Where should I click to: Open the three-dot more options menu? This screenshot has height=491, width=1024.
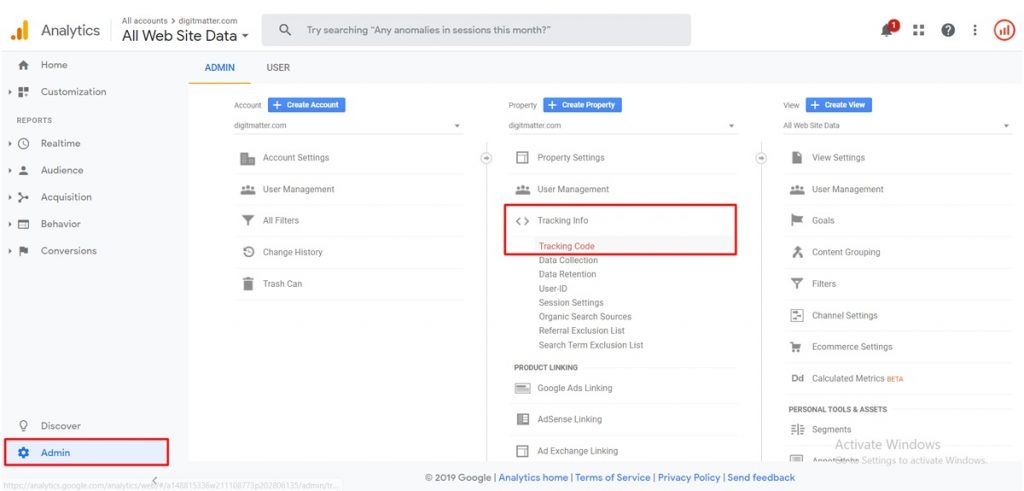[x=975, y=30]
